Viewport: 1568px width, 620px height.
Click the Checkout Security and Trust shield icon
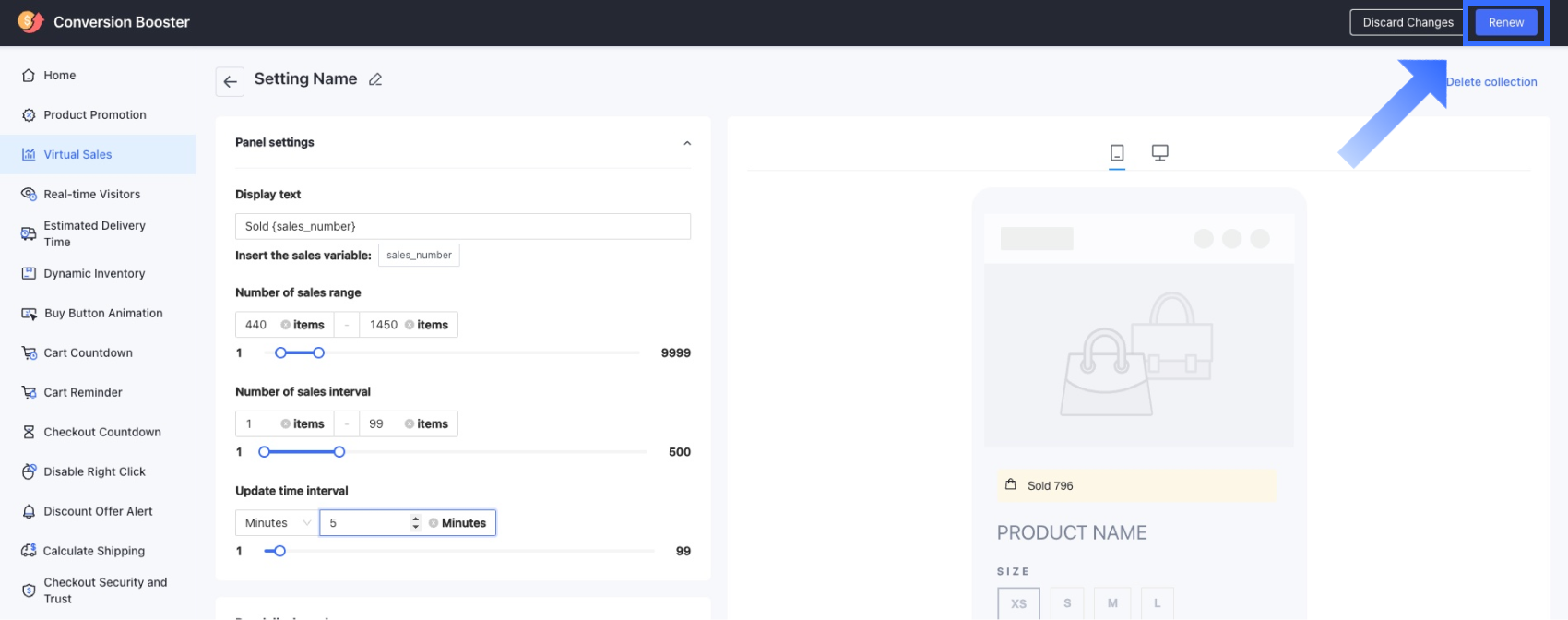pos(29,590)
